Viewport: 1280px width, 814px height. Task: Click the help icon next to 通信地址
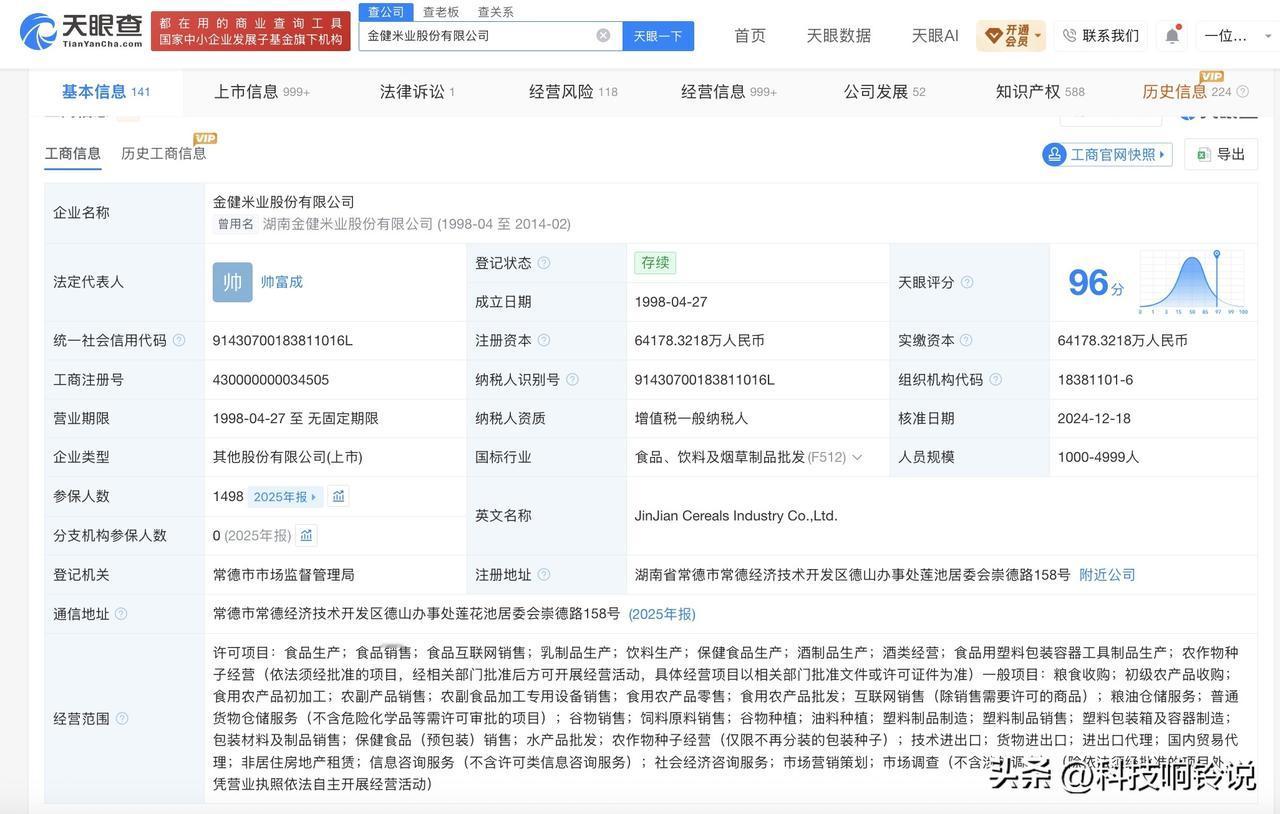tap(121, 614)
